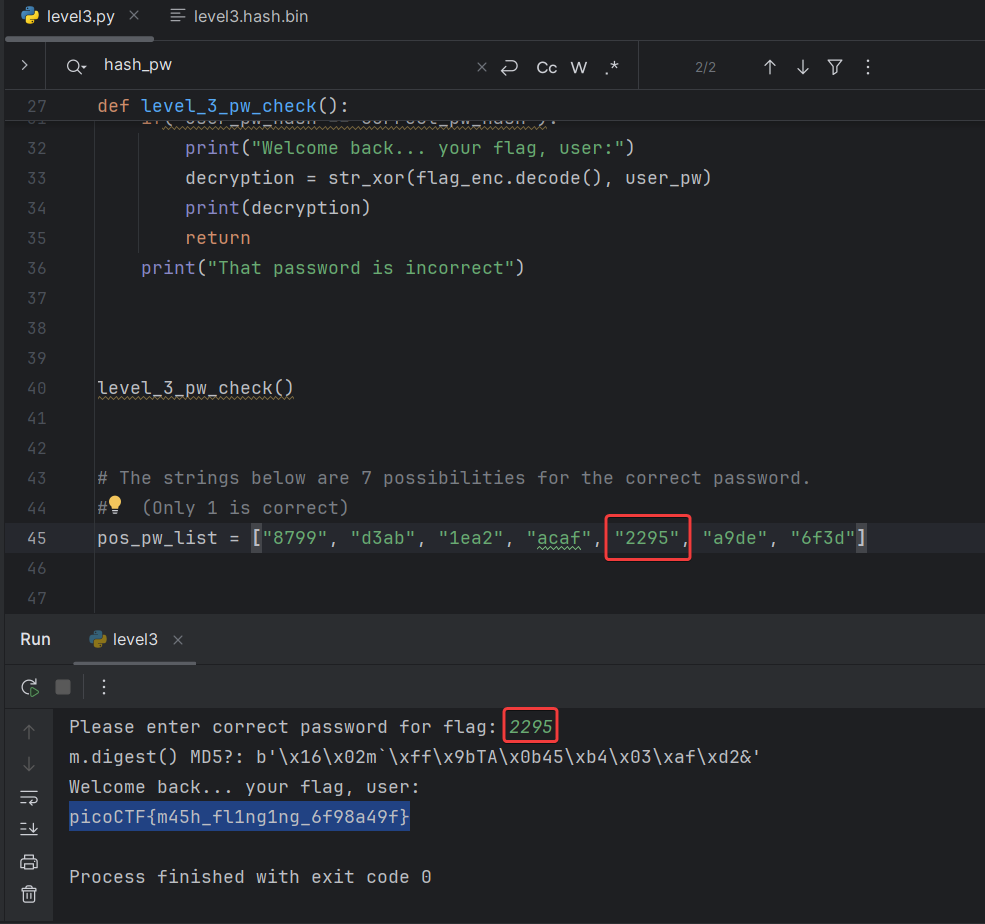Toggle Match Case (Cc) in find bar

tap(547, 67)
